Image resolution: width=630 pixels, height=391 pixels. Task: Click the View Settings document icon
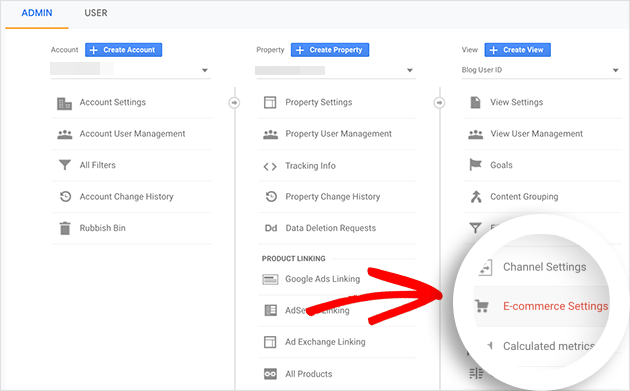[475, 102]
